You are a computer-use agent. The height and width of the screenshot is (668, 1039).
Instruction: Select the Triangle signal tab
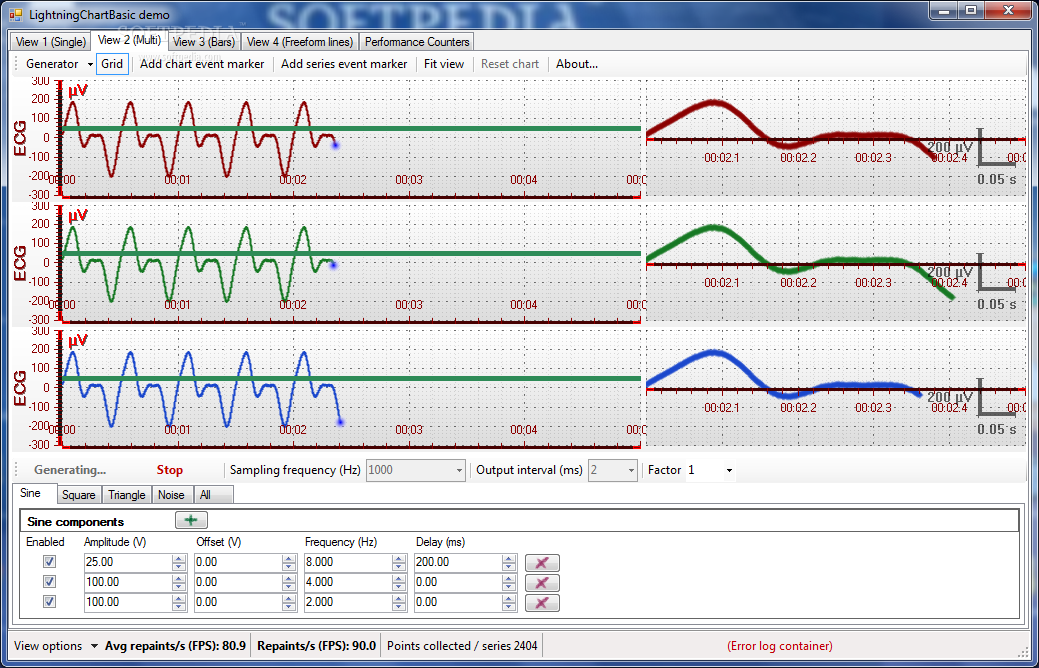point(127,495)
